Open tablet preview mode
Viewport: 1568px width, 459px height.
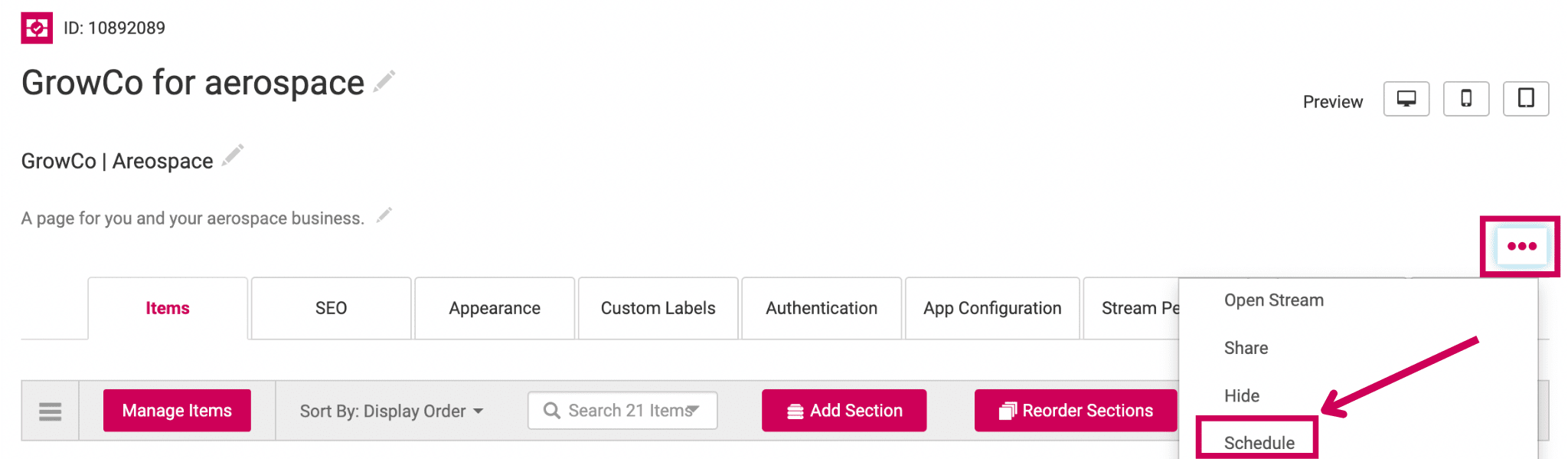(1525, 99)
